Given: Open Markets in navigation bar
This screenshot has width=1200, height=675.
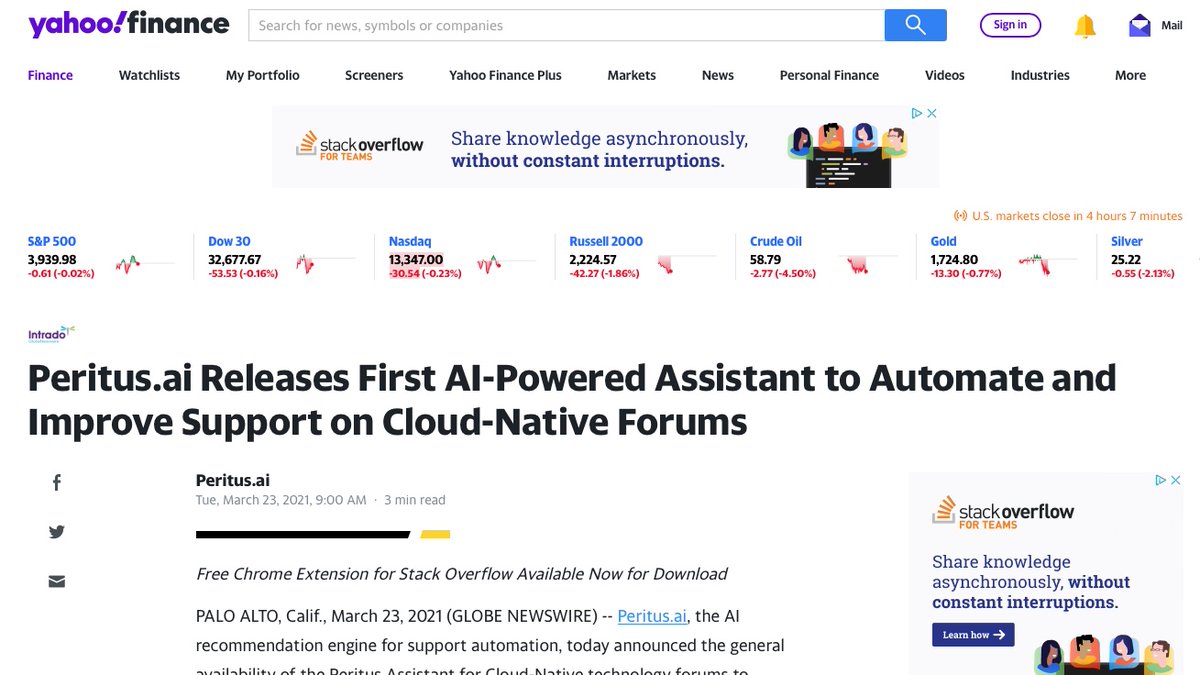Looking at the screenshot, I should click(x=632, y=75).
